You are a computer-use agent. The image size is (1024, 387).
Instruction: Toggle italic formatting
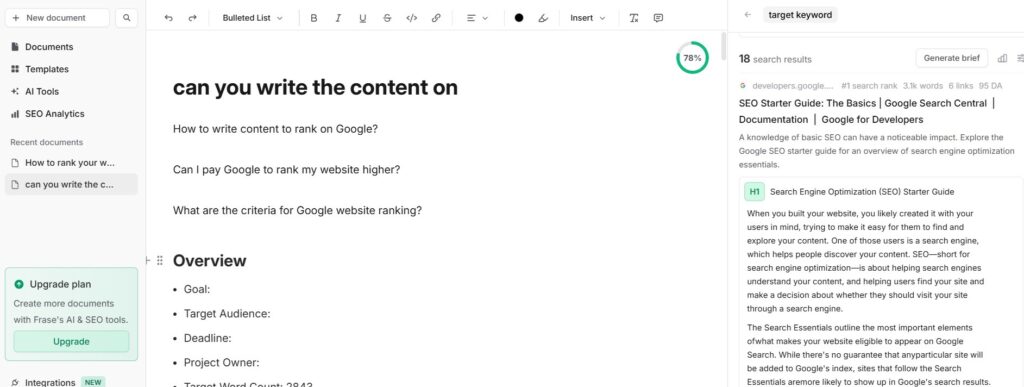click(338, 18)
